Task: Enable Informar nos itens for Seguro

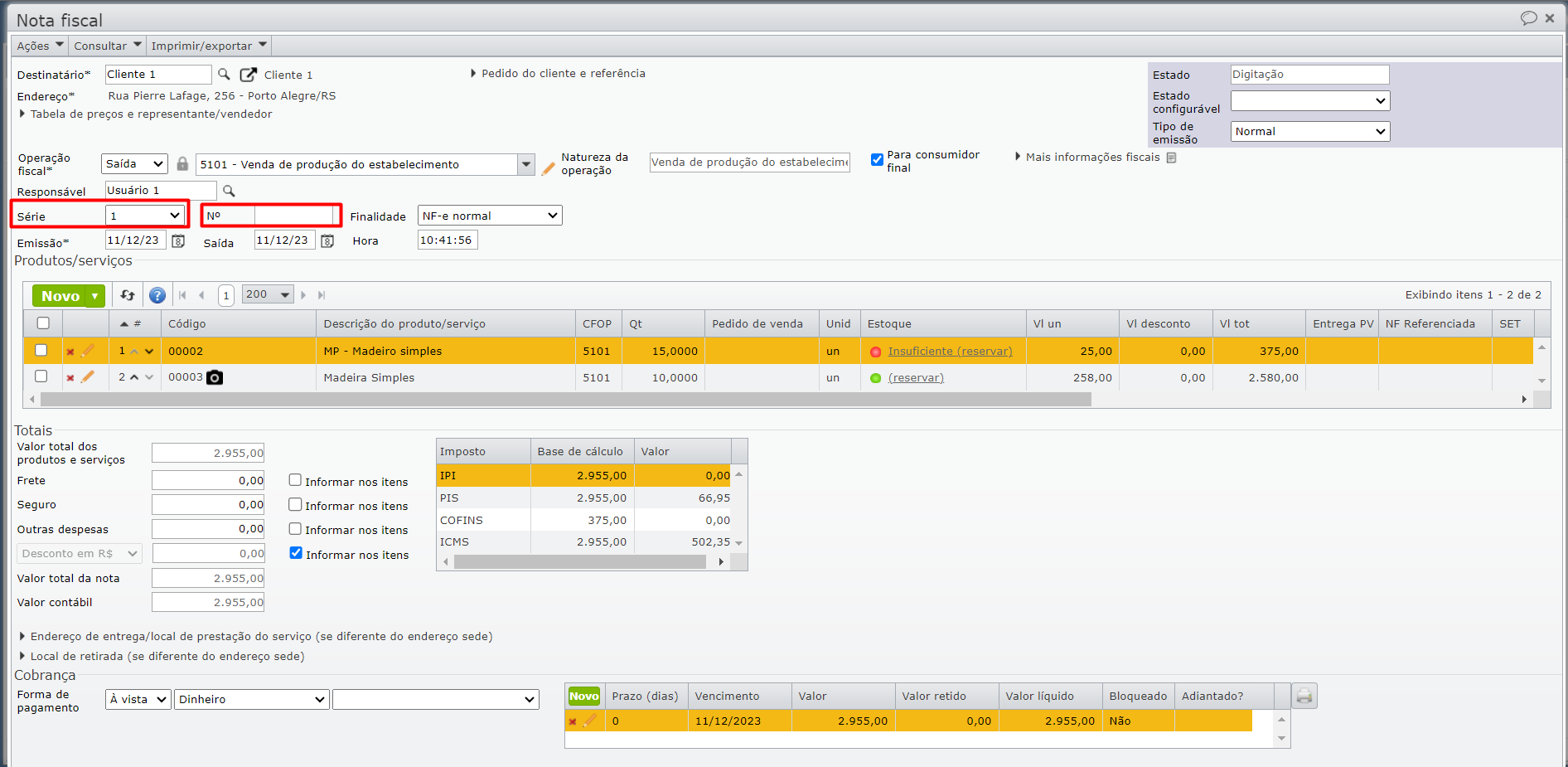Action: coord(295,504)
